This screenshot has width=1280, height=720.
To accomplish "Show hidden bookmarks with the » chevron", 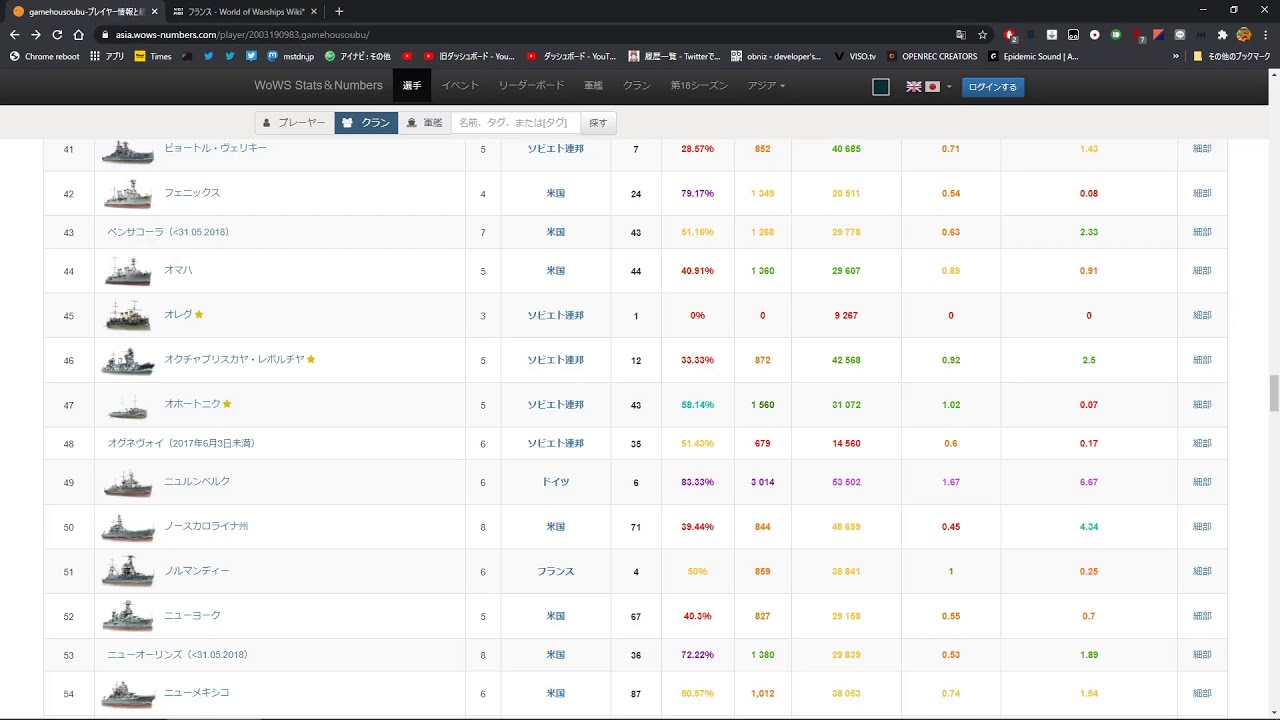I will 1175,57.
